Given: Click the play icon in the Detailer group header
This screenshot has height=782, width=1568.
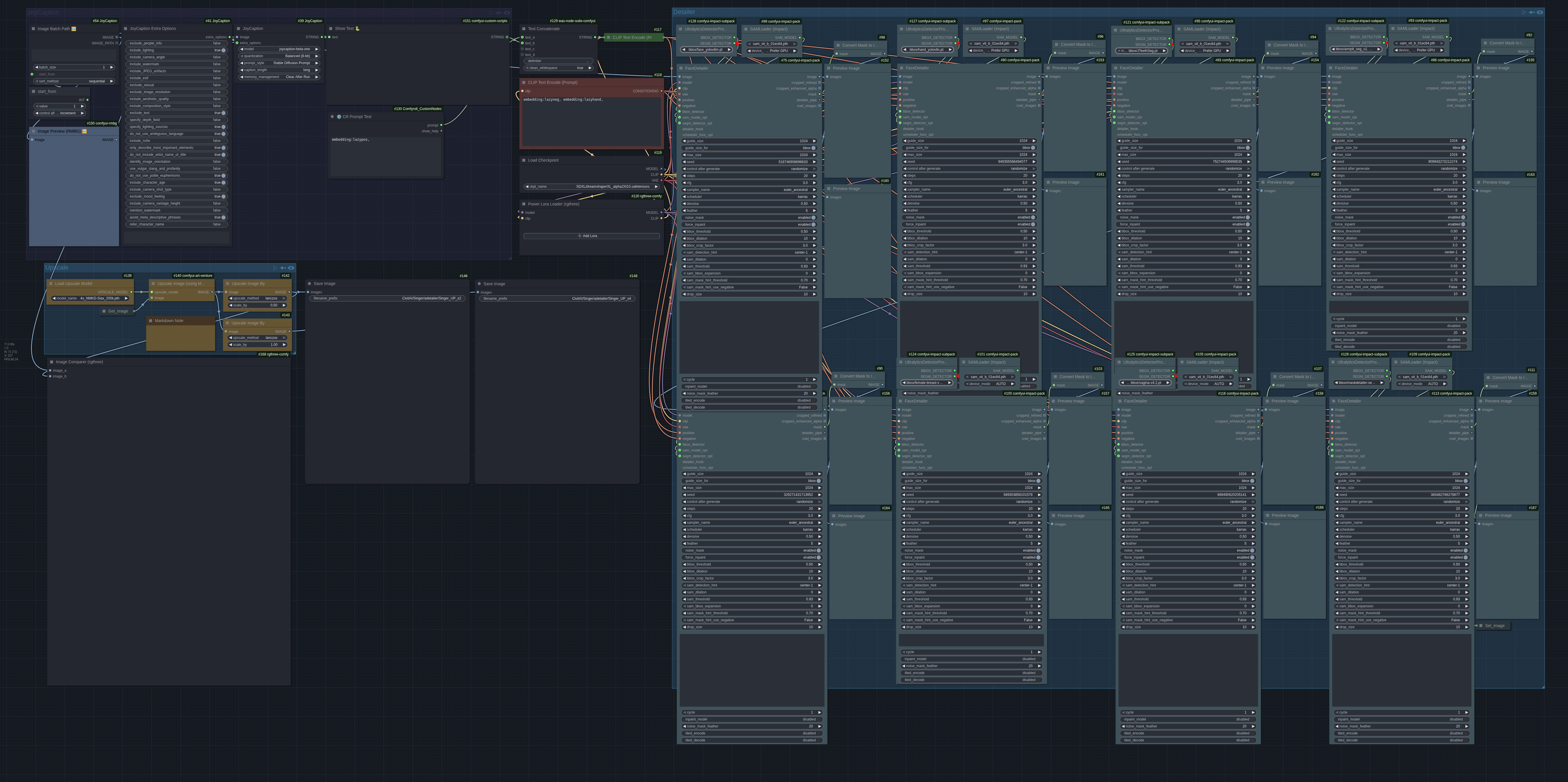Looking at the screenshot, I should coord(1524,12).
